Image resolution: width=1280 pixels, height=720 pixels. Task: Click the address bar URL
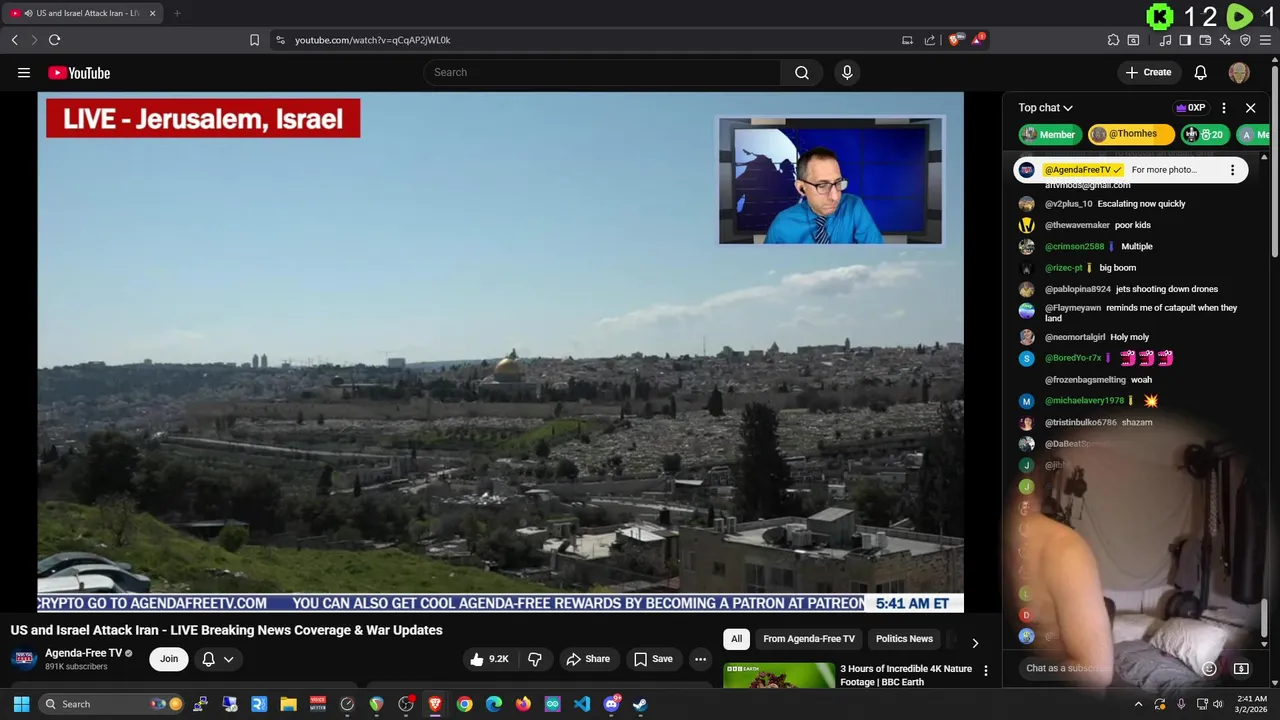[x=372, y=40]
